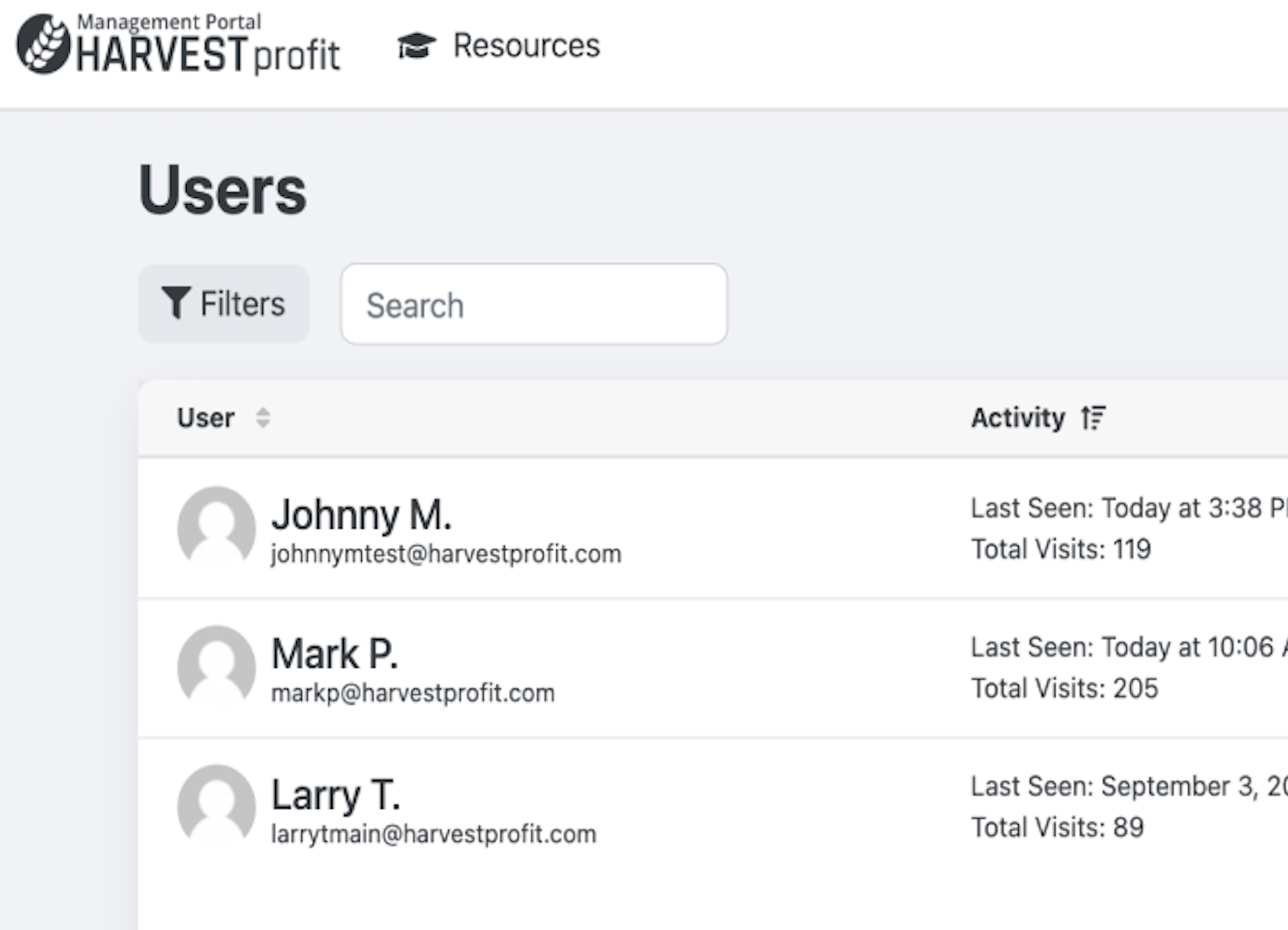Click Johnny M.'s avatar icon
This screenshot has height=930, width=1288.
[x=216, y=527]
